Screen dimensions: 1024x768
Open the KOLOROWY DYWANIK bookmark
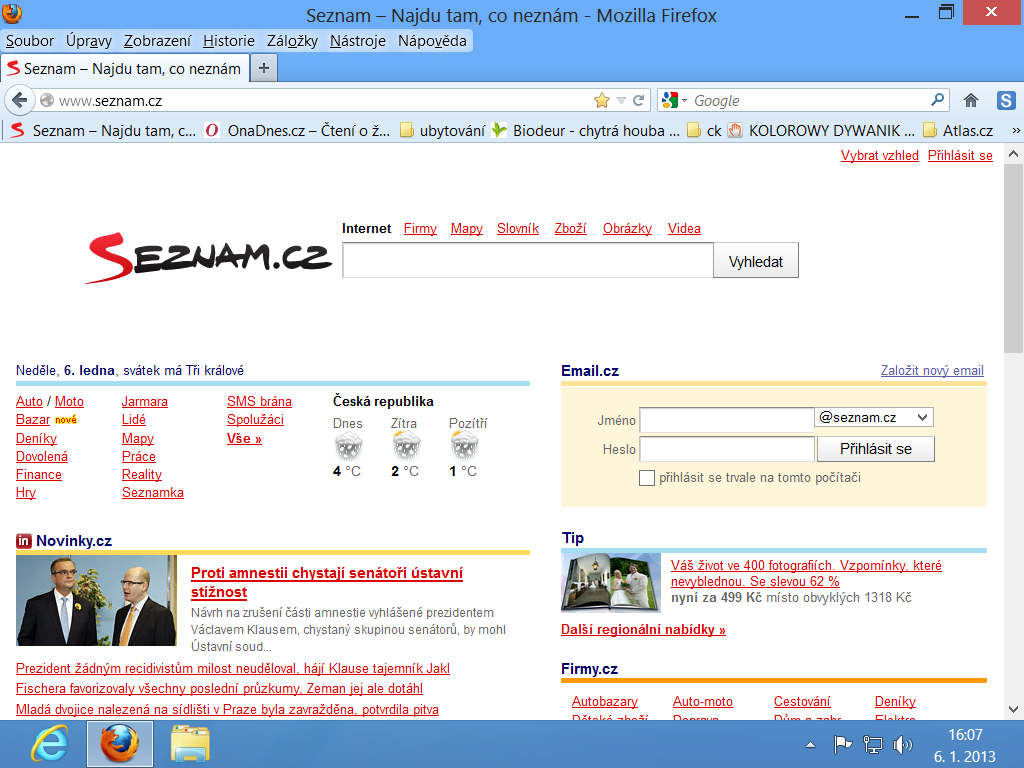point(821,131)
